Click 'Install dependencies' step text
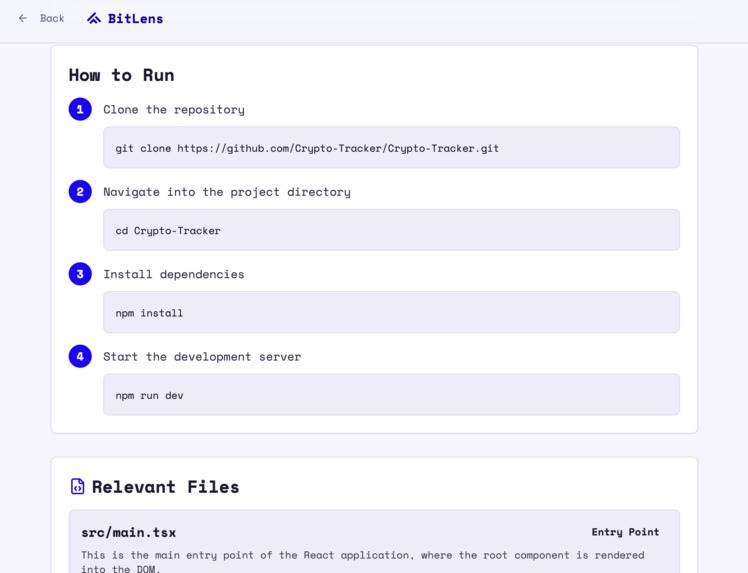748x573 pixels. click(174, 274)
